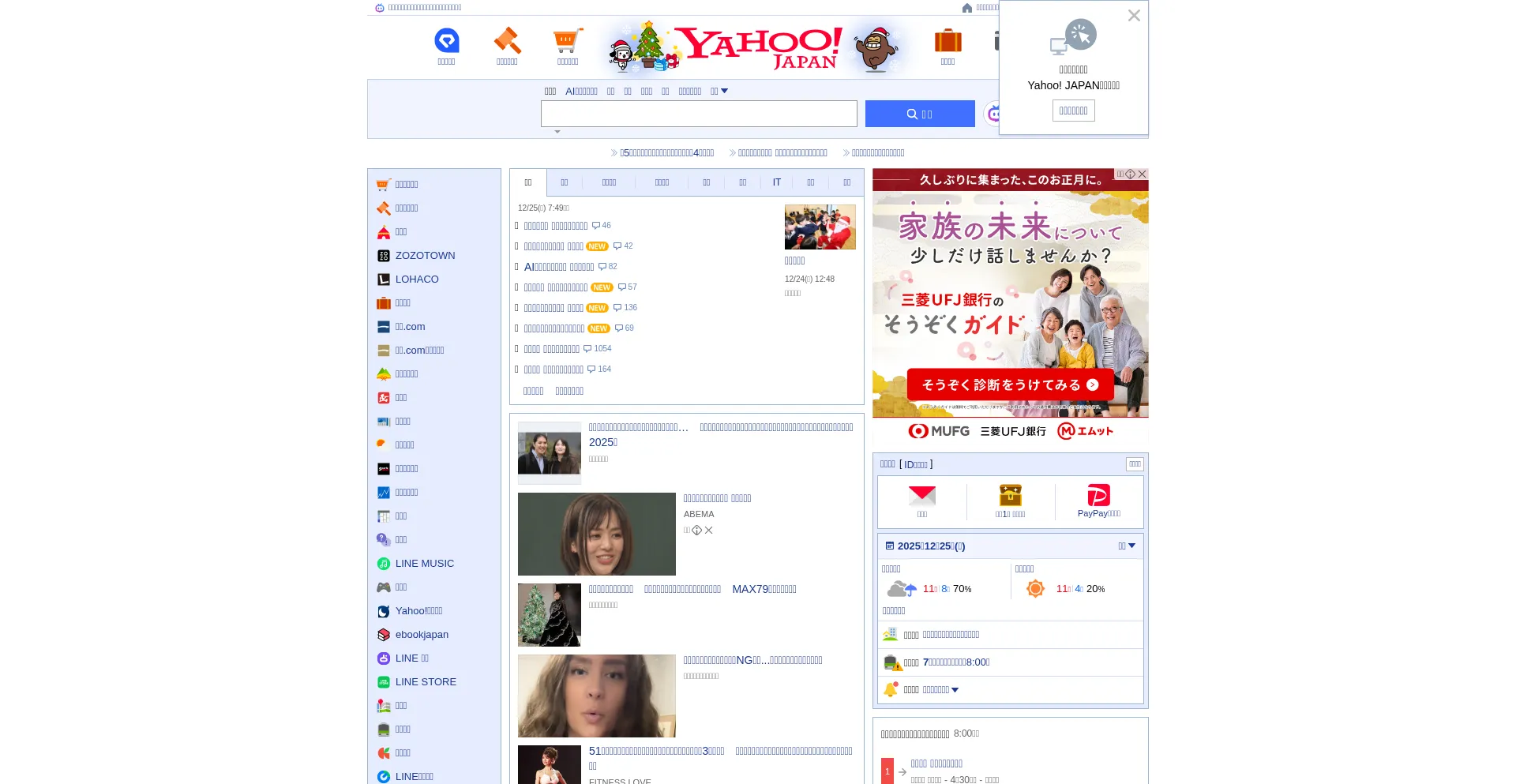1516x784 pixels.
Task: Click the blue search button
Action: [x=919, y=113]
